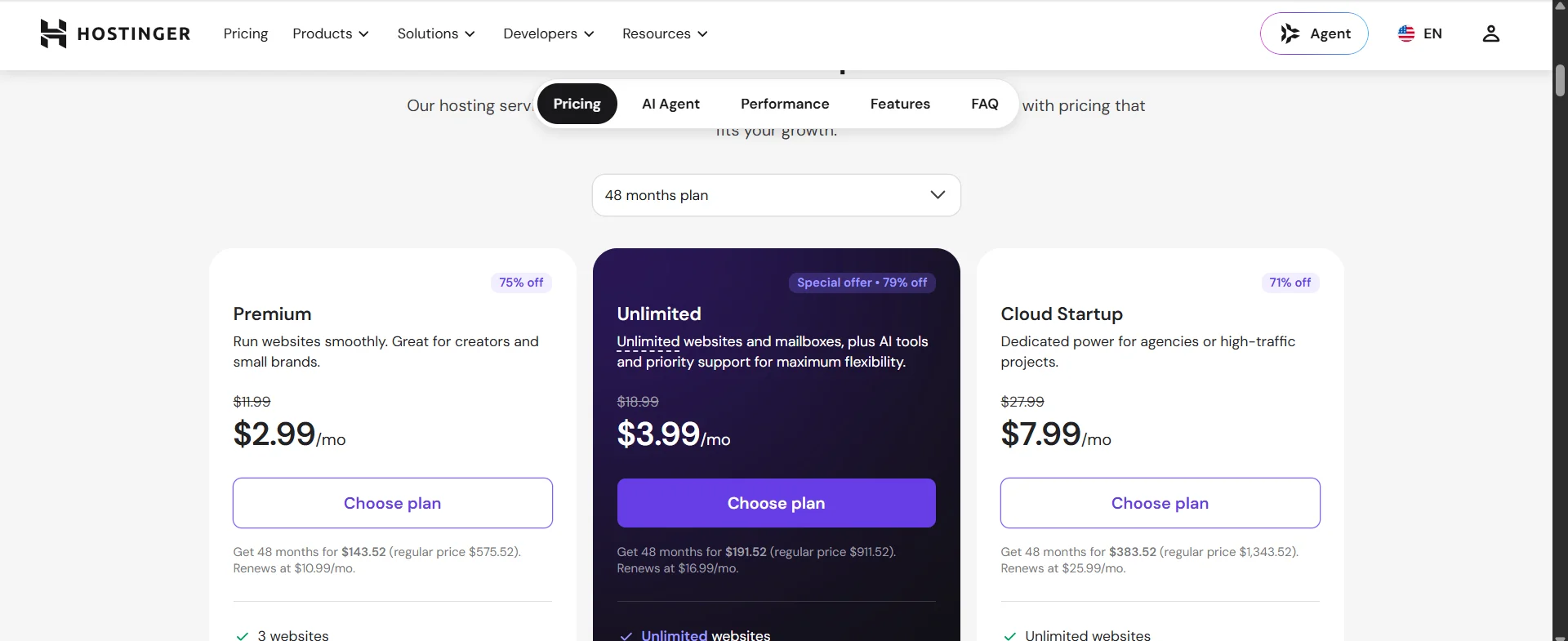The width and height of the screenshot is (1568, 641).
Task: Click the $2.99/mo price
Action: [x=289, y=434]
